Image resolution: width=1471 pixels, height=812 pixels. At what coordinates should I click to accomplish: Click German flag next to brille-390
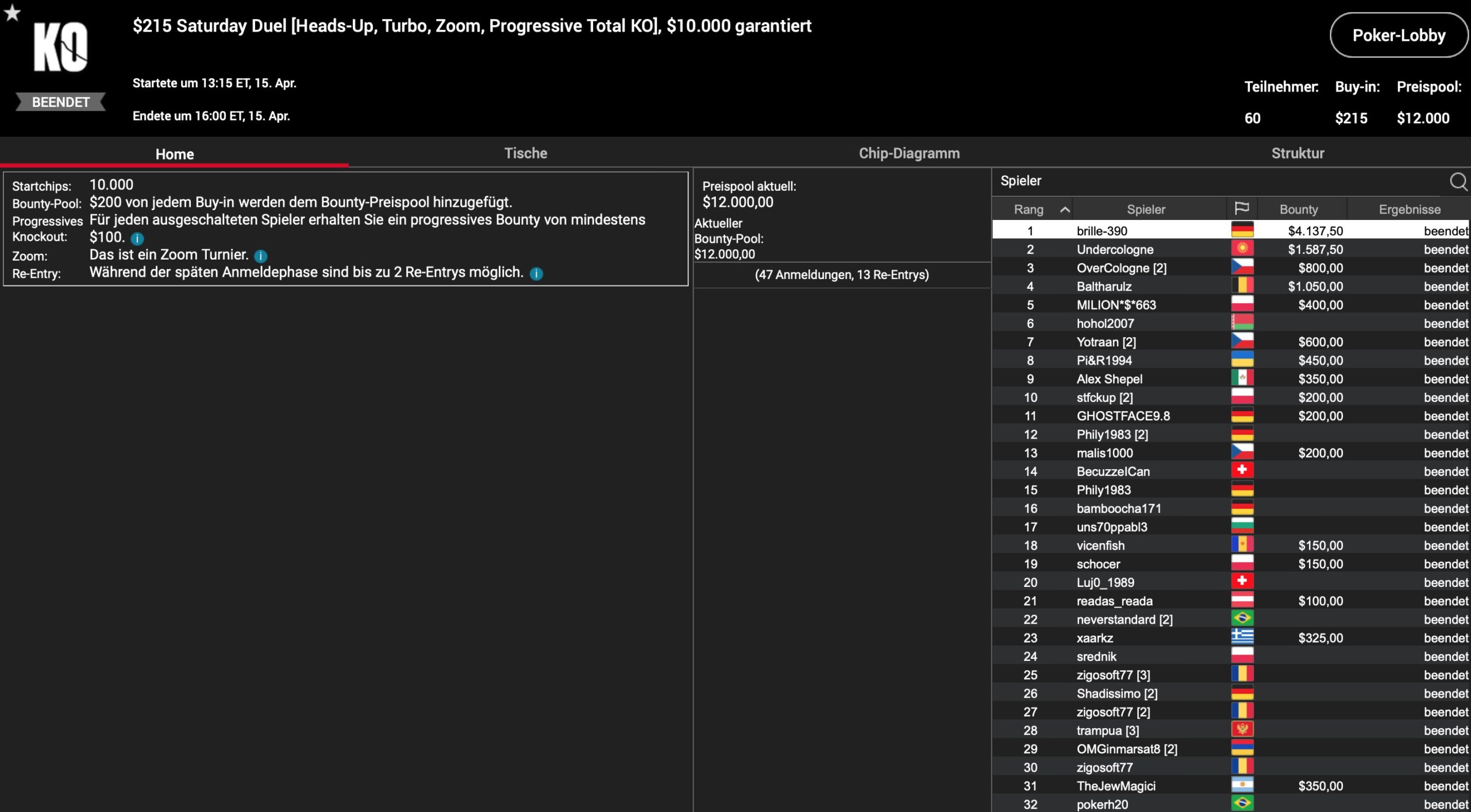(1242, 231)
